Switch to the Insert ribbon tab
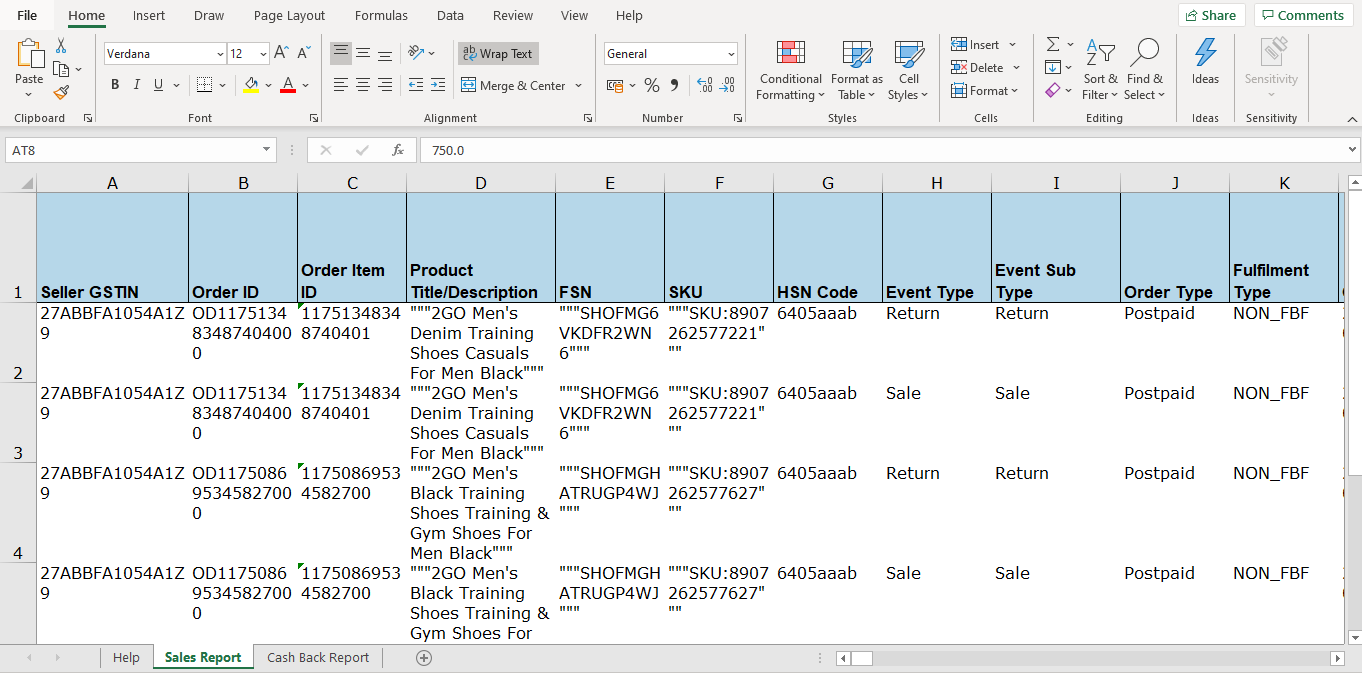This screenshot has height=673, width=1362. (149, 15)
